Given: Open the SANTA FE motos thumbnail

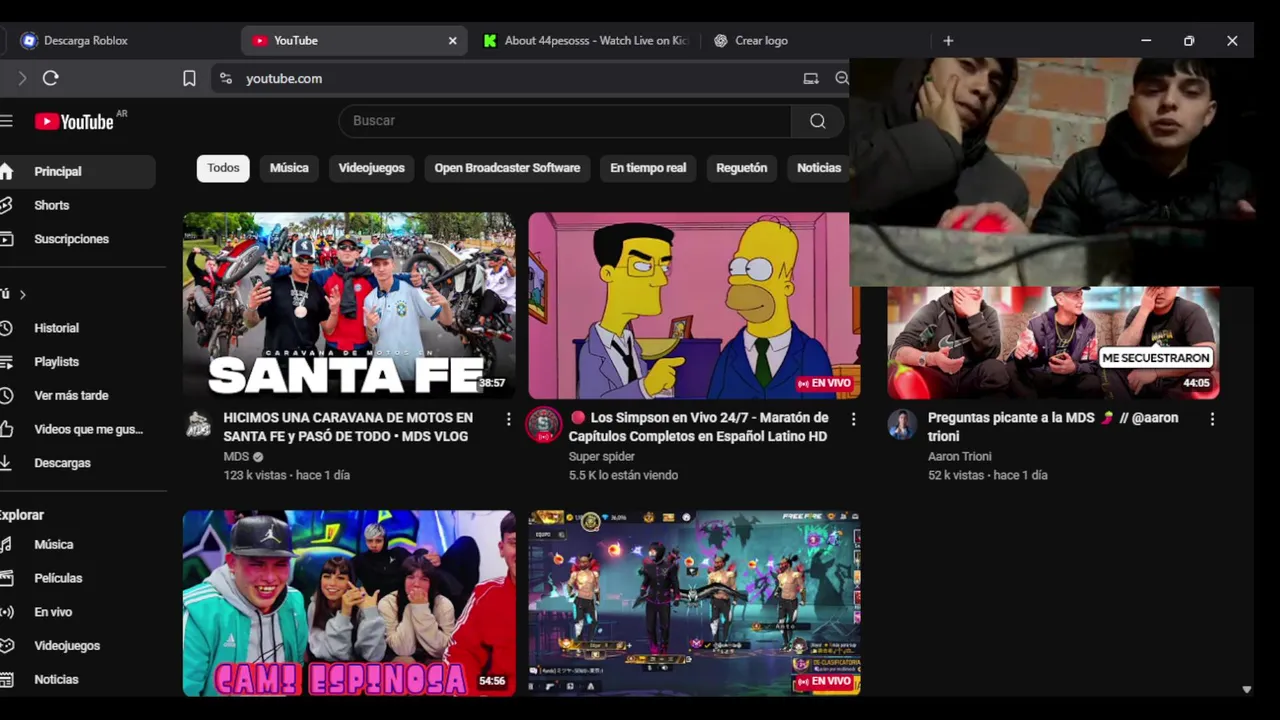Looking at the screenshot, I should (349, 305).
